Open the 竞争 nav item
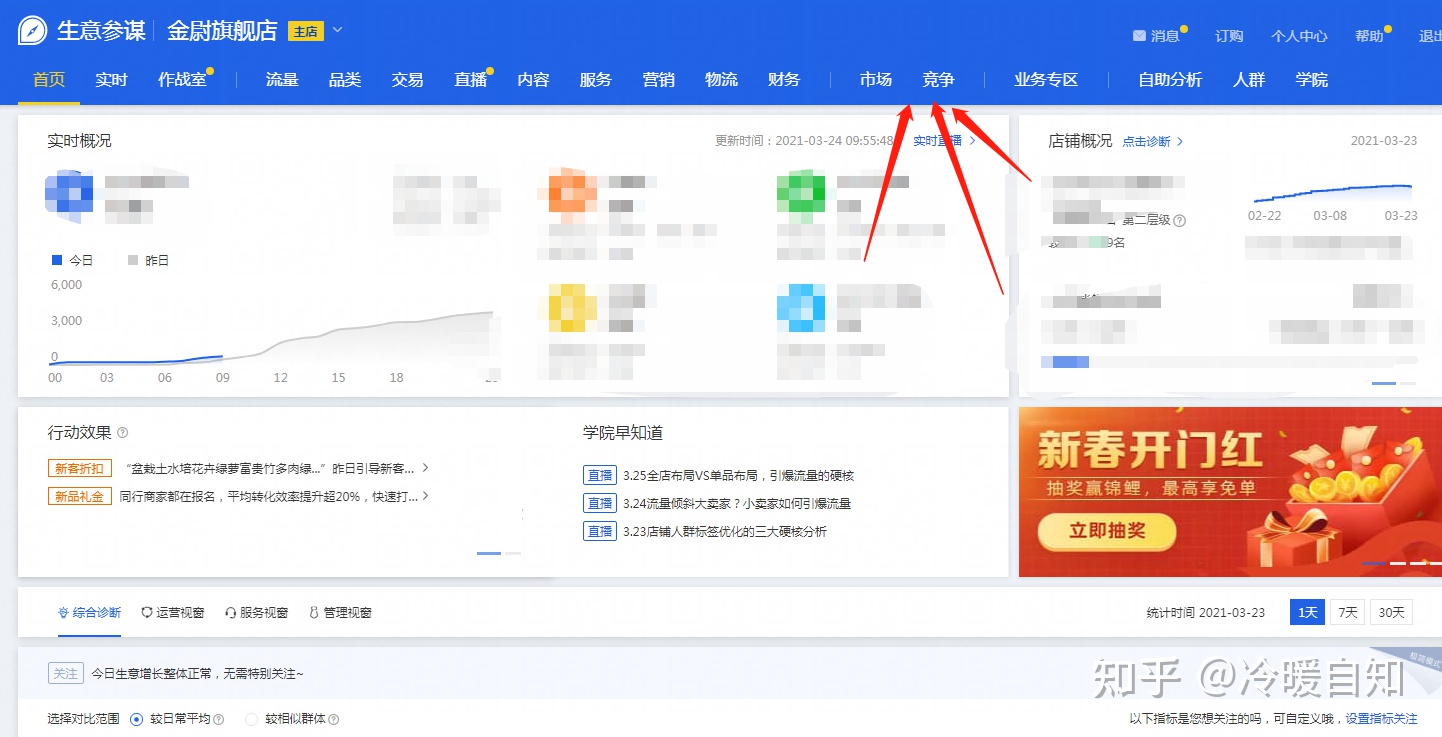This screenshot has width=1442, height=737. (938, 79)
